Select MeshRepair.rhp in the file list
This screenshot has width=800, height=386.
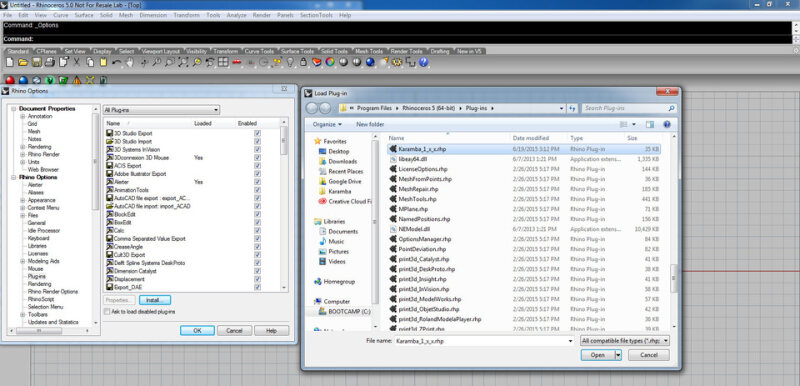click(524, 189)
